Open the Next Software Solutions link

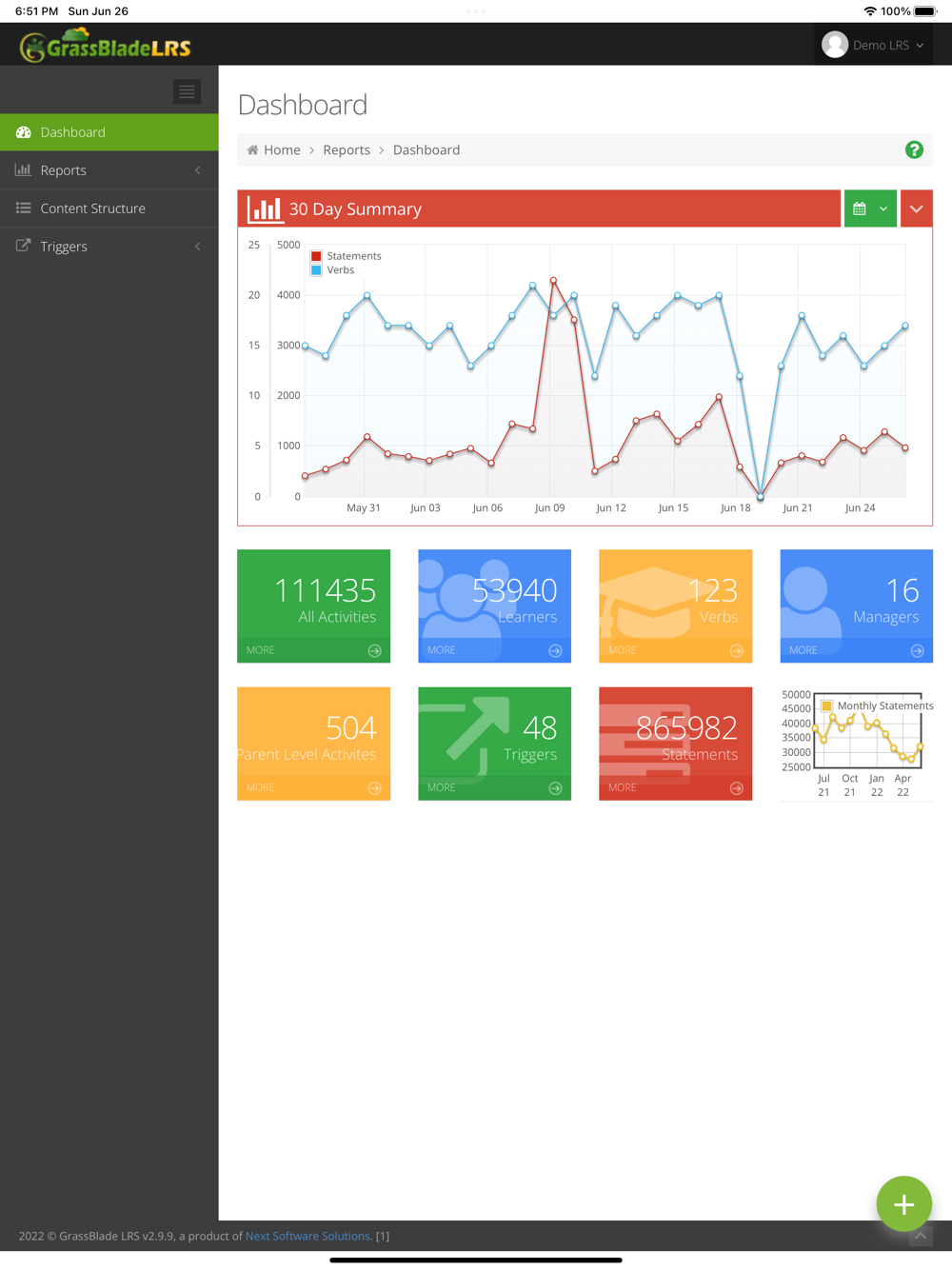307,1236
